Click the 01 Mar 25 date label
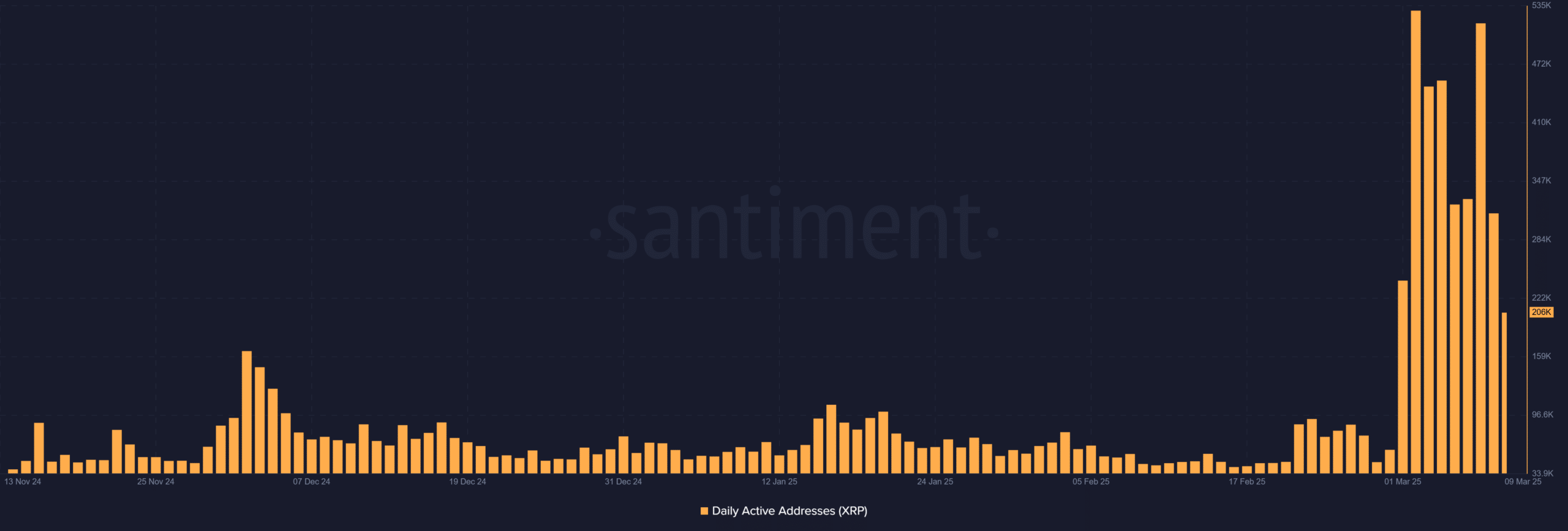This screenshot has height=531, width=1568. pyautogui.click(x=1403, y=482)
